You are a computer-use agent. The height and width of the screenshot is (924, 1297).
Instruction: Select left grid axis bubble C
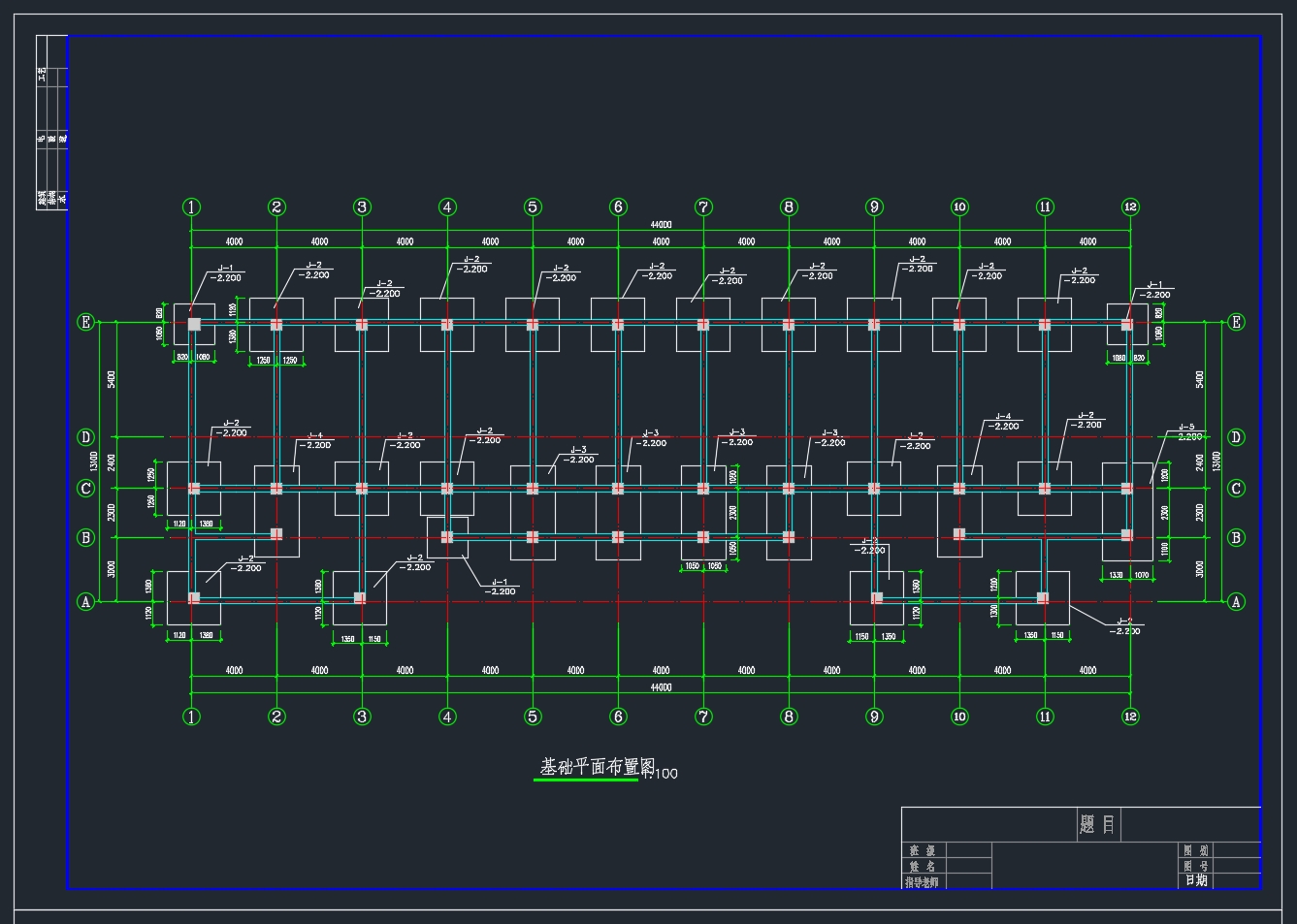tap(85, 488)
